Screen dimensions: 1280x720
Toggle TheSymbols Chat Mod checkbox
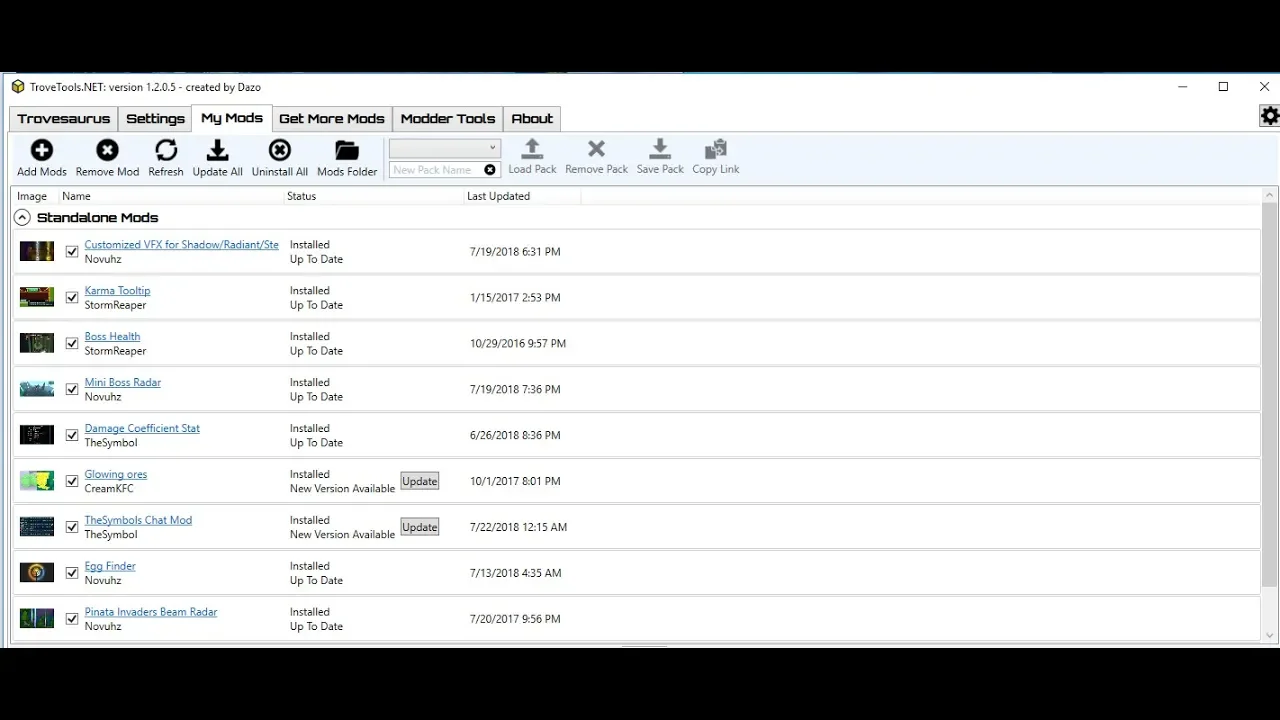(x=72, y=528)
